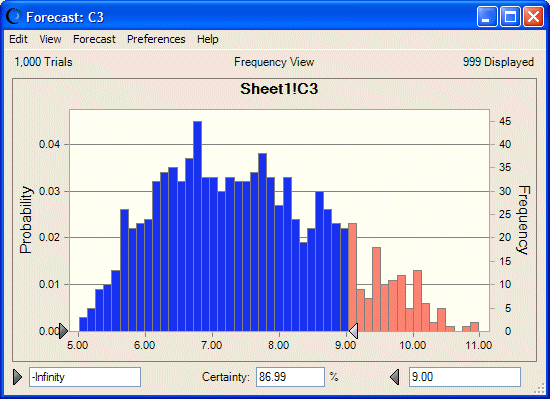Click the '1,000 Trials' label
This screenshot has height=399, width=550.
[x=43, y=62]
